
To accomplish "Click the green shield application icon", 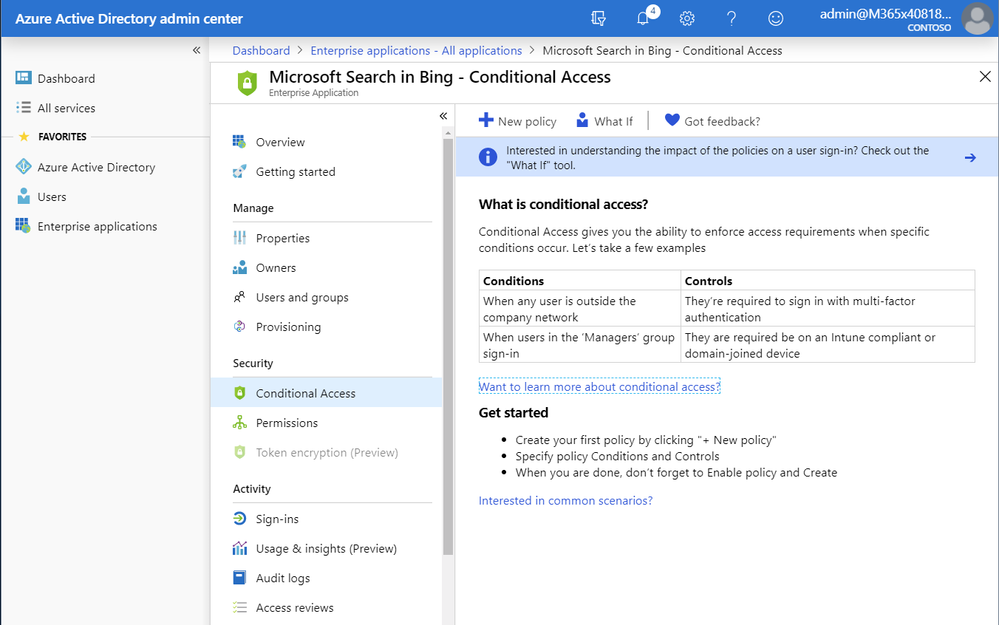I will (x=247, y=83).
